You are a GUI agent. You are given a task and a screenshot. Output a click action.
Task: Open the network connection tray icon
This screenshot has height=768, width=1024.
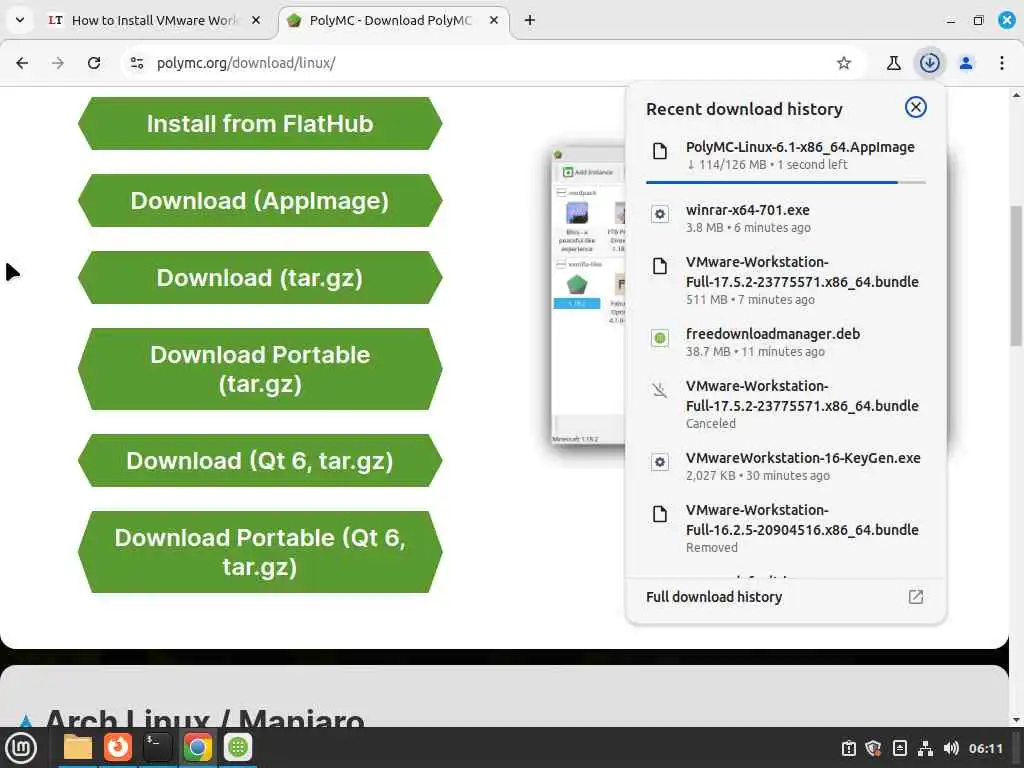pyautogui.click(x=925, y=748)
